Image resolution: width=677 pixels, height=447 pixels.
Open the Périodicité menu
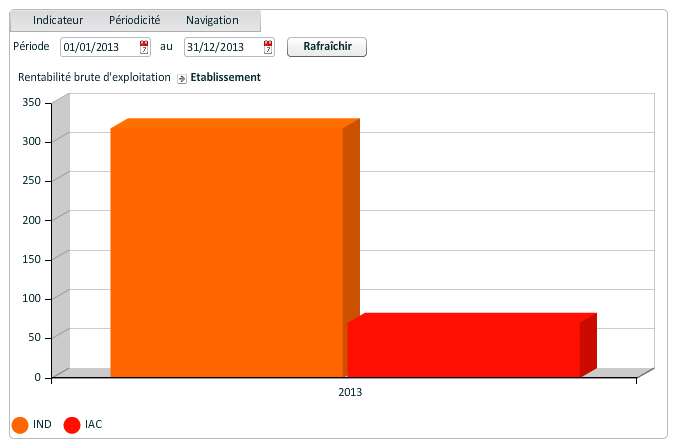(134, 20)
